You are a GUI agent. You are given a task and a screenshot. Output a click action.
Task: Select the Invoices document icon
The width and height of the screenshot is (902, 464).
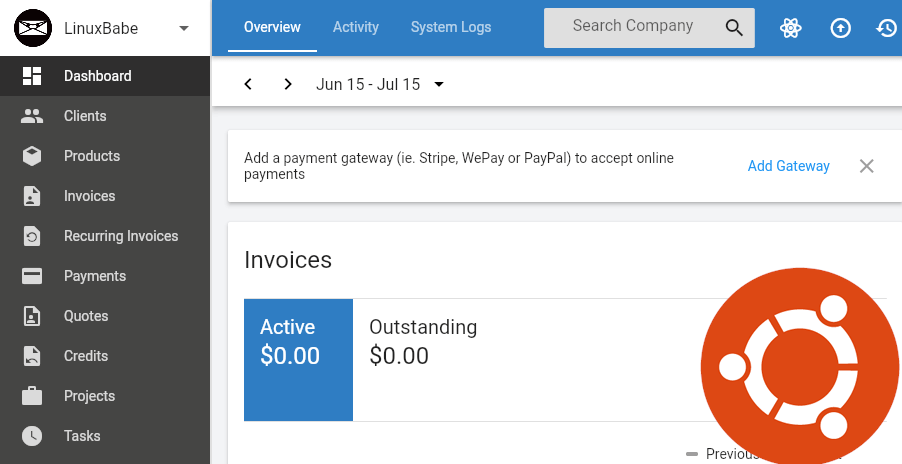32,196
